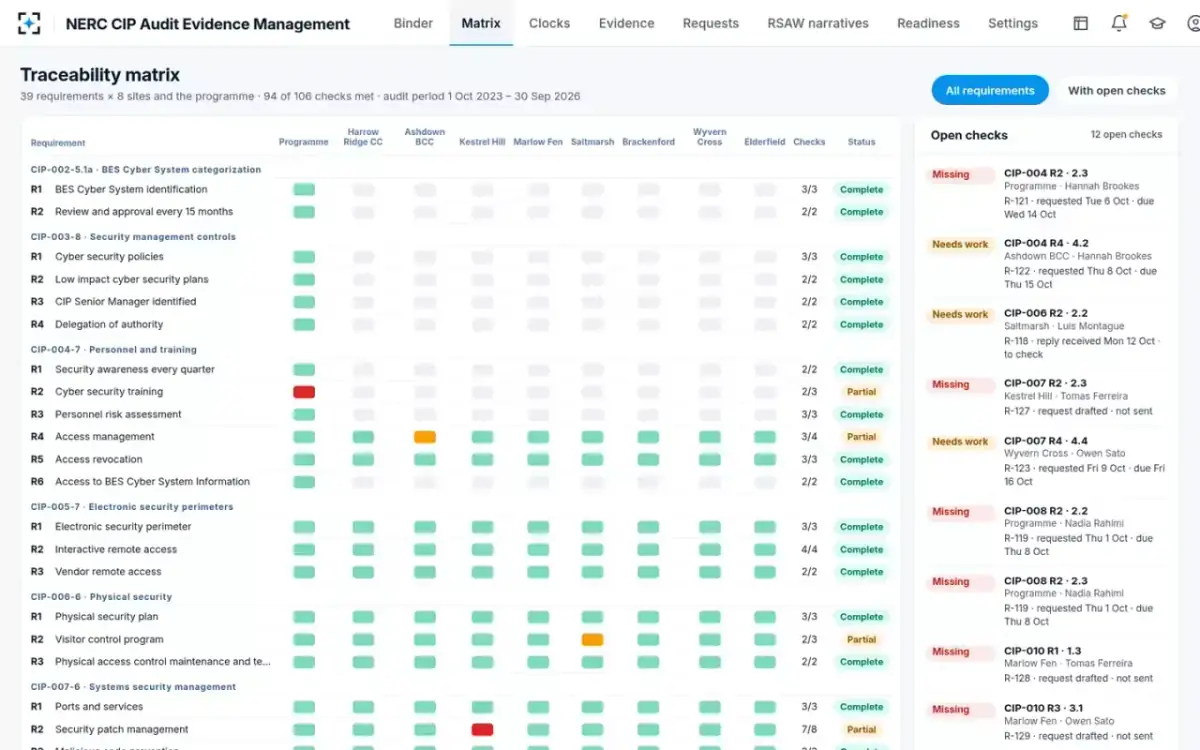
Task: Open the Settings tab
Action: [1013, 23]
